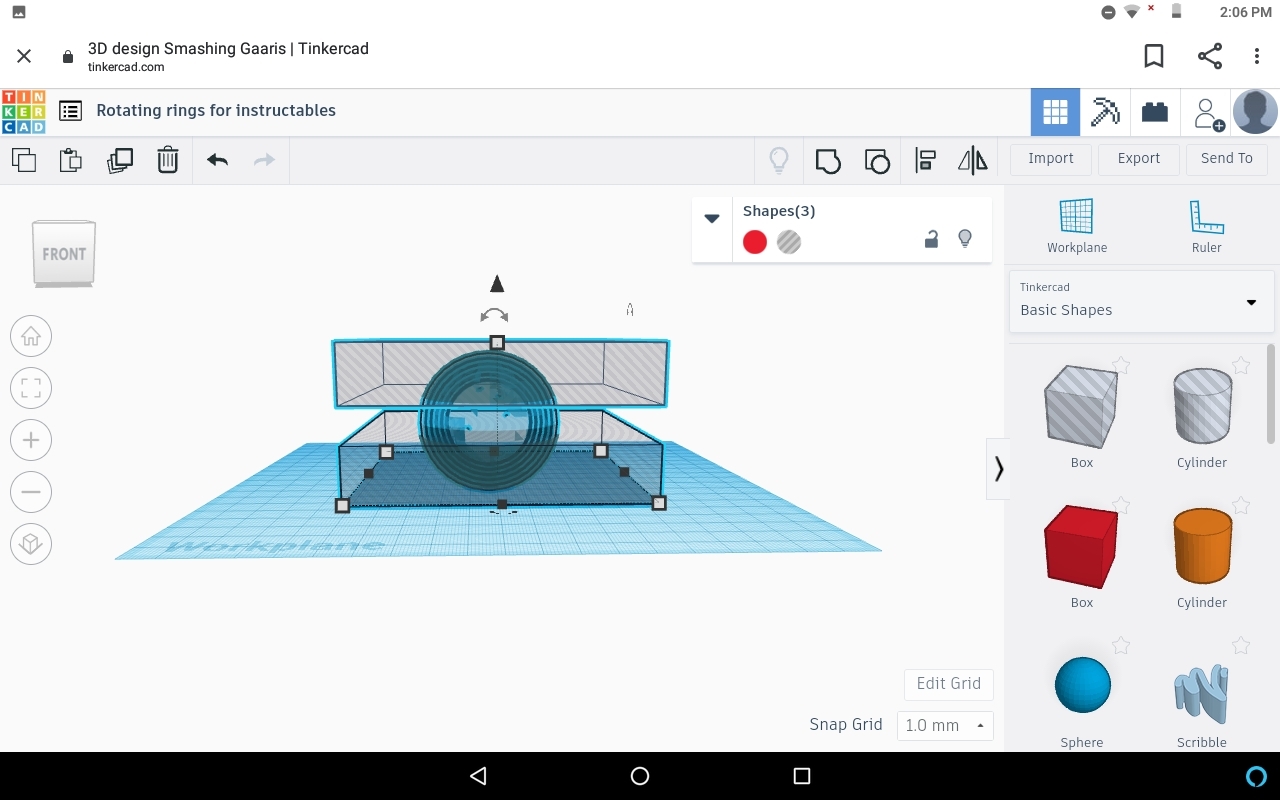Zoom out with the minus button
1280x800 pixels.
tap(31, 492)
